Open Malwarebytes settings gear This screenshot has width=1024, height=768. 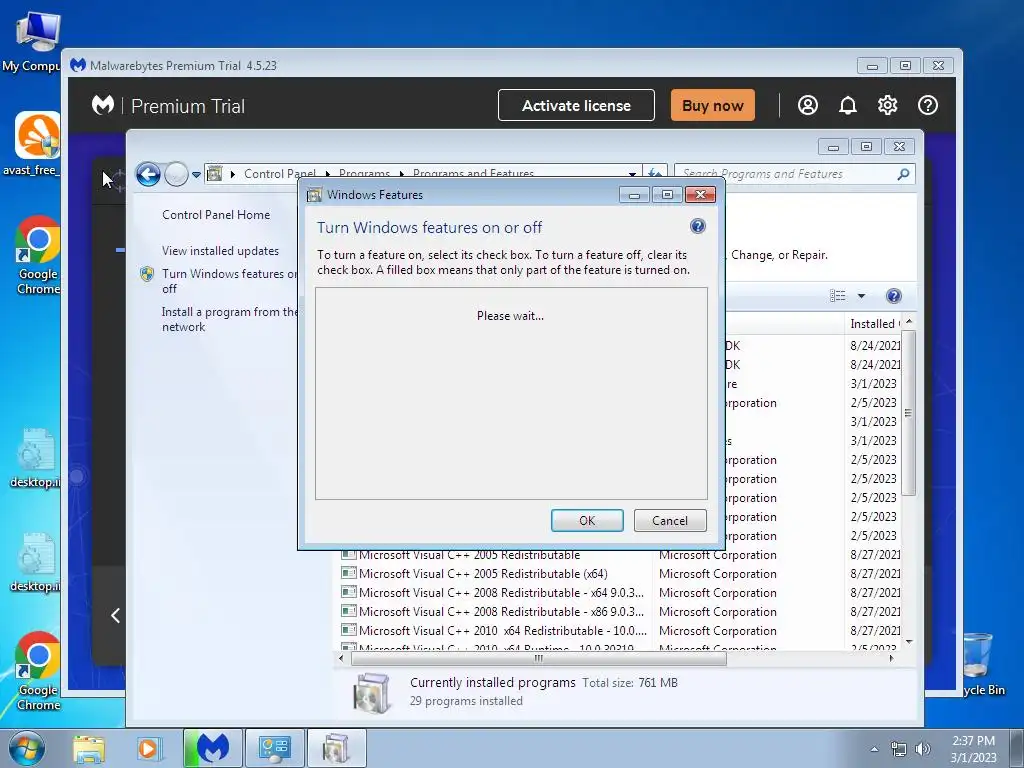[x=888, y=105]
